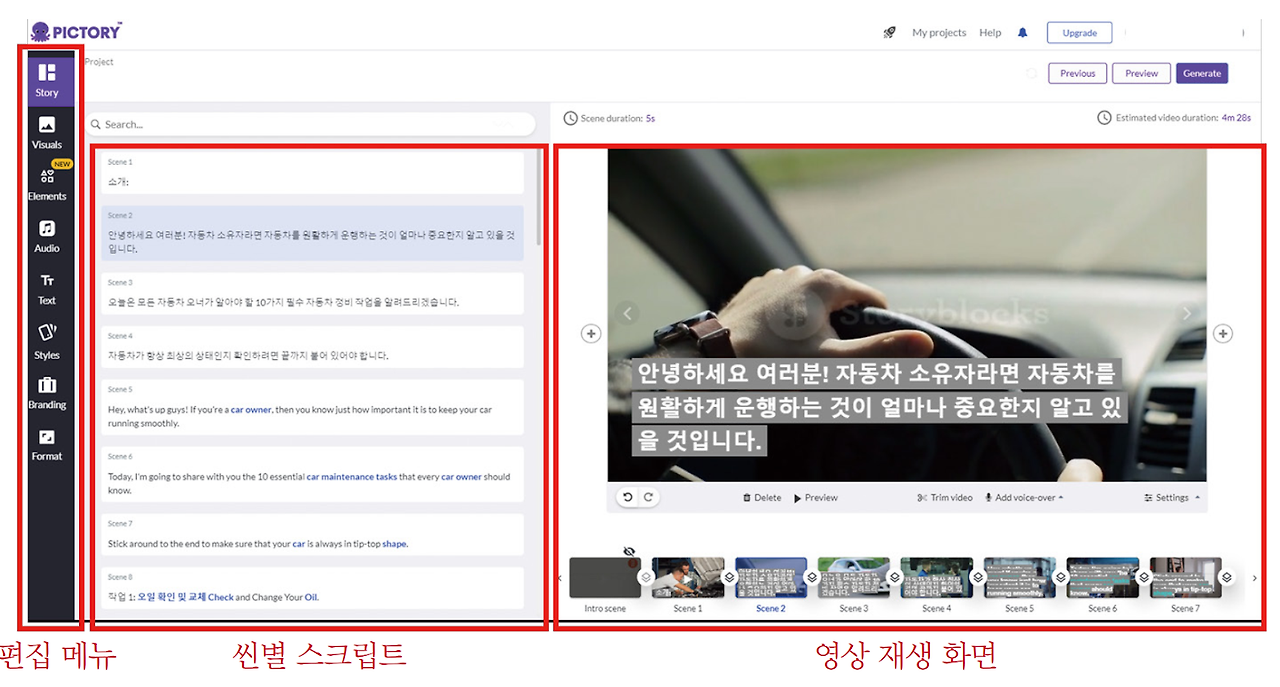Open layers icon after Scene 5 thumbnail
The image size is (1280, 687).
(1061, 577)
